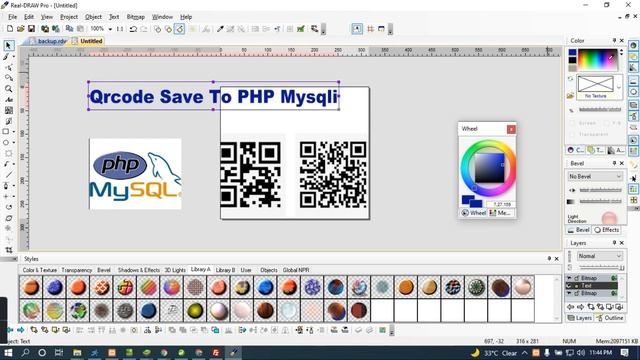
Task: Pin the Layers panel
Action: (614, 243)
